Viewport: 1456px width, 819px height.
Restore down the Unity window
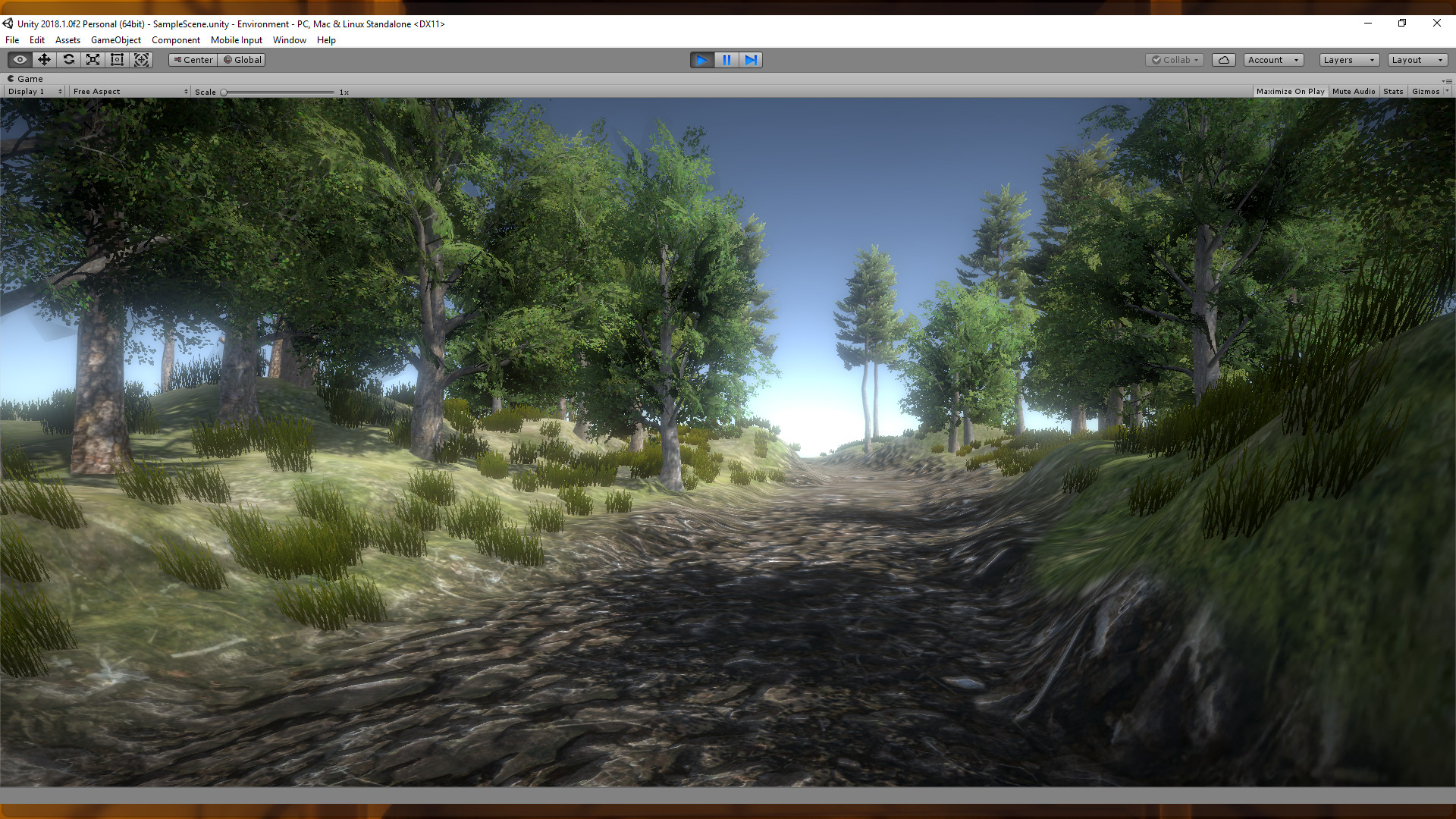[x=1402, y=24]
